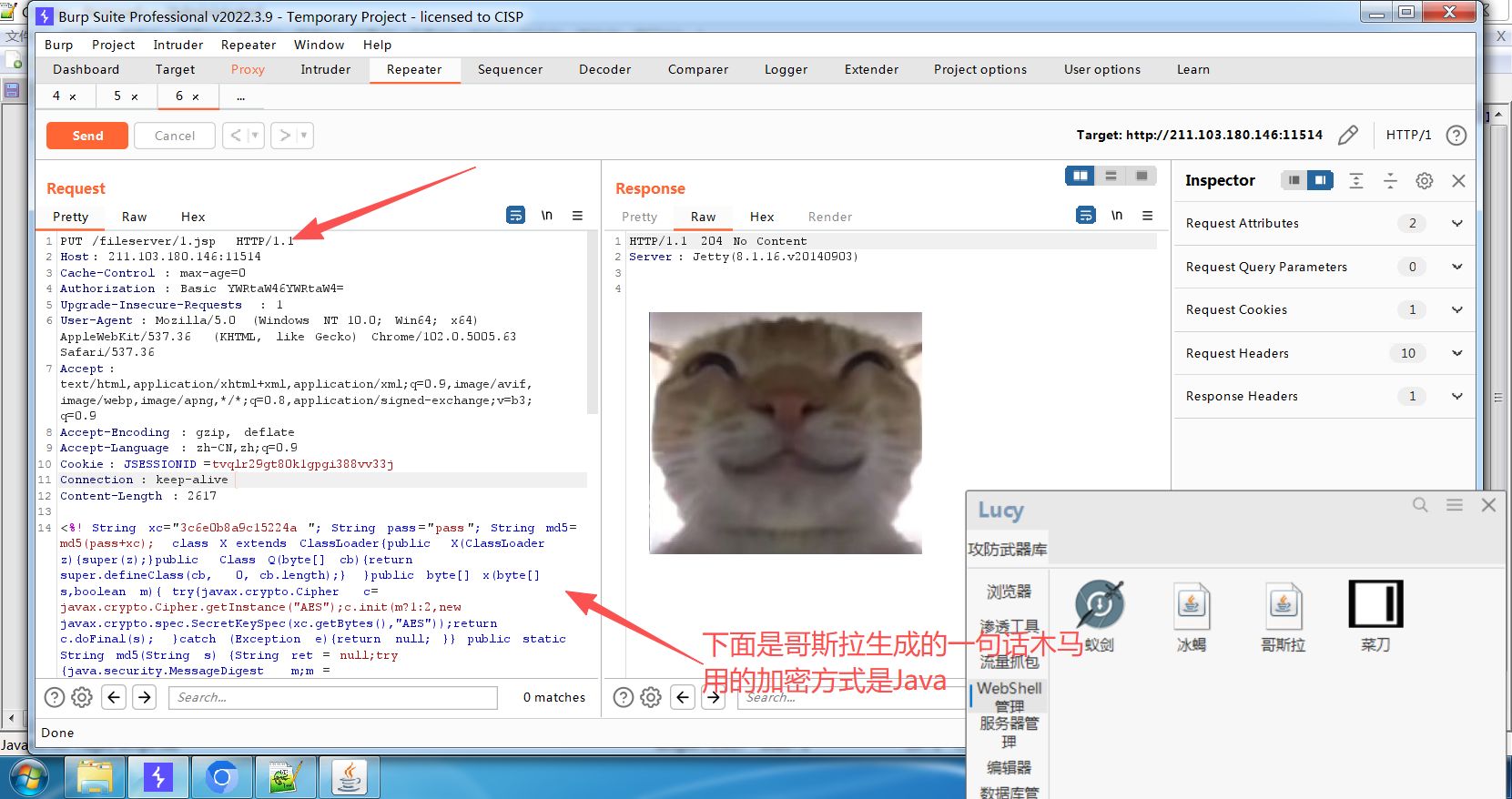
Task: Select 浏览器 category in Lucy sidebar
Action: [x=1009, y=592]
